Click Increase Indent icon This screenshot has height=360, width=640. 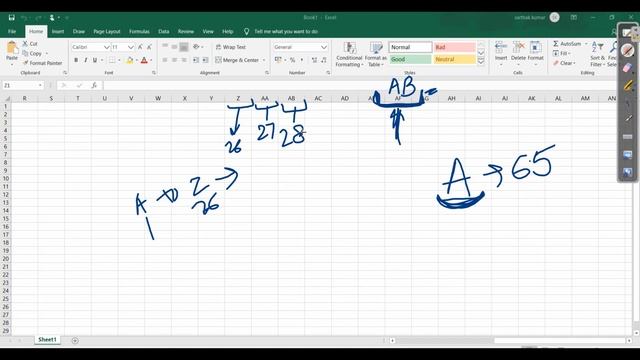[205, 60]
